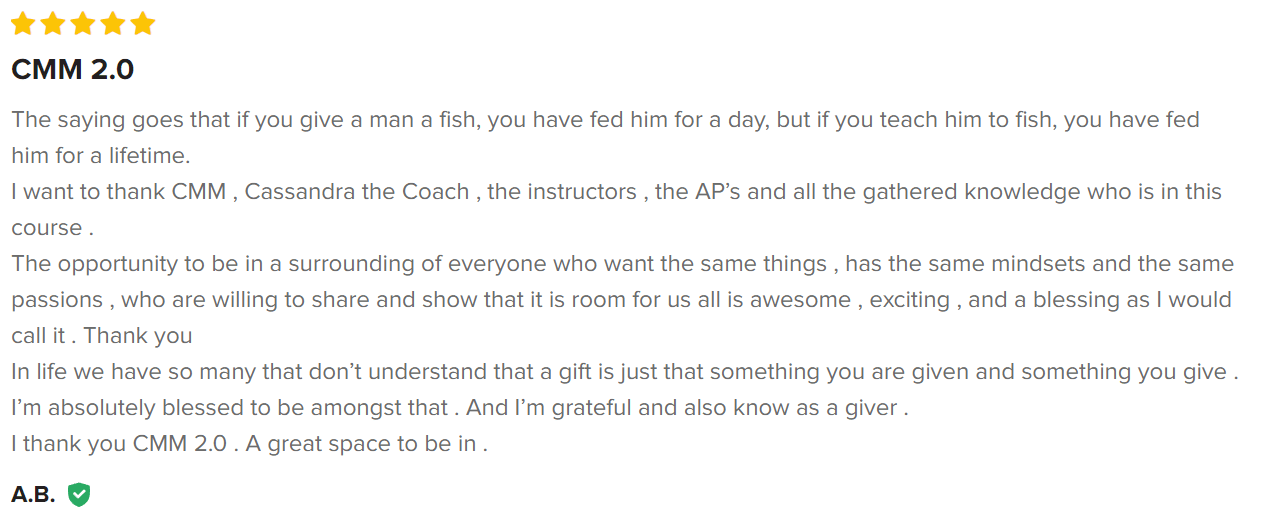Screen dimensions: 1274x521
Task: Click the lone word 'course .' line
Action: click(x=52, y=228)
